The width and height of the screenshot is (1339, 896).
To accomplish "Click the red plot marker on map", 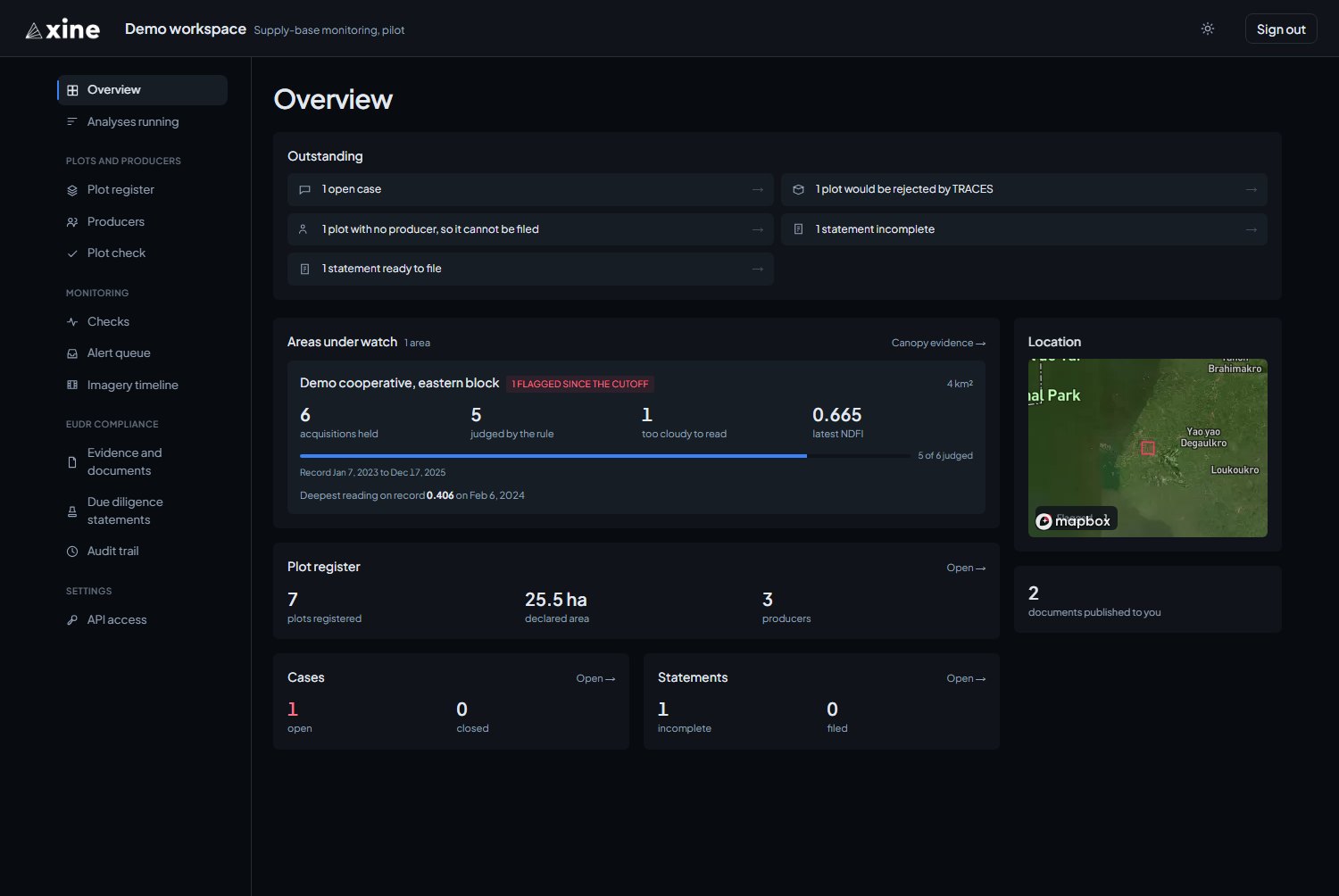I will click(x=1148, y=448).
